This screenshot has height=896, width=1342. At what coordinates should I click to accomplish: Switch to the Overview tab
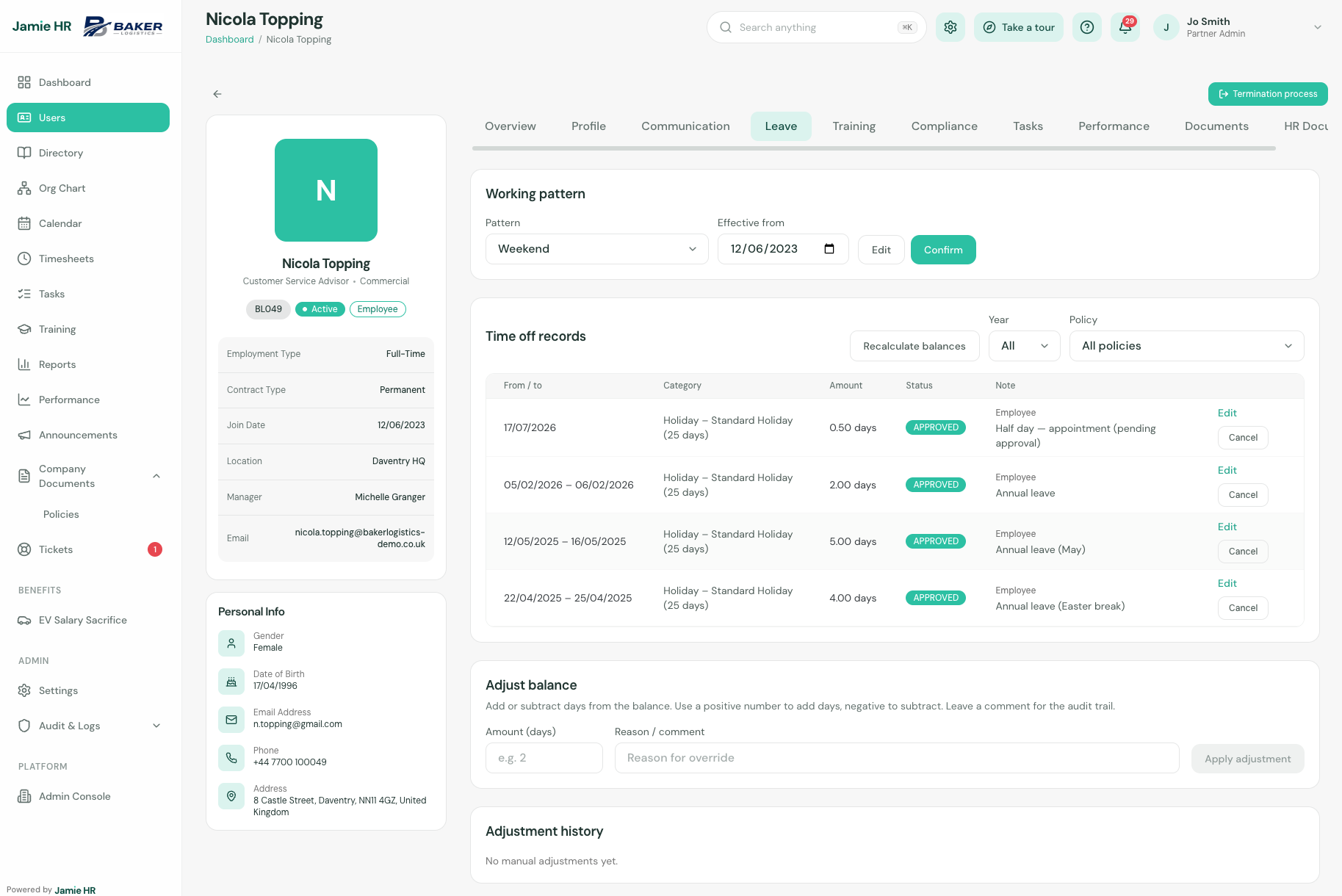511,126
